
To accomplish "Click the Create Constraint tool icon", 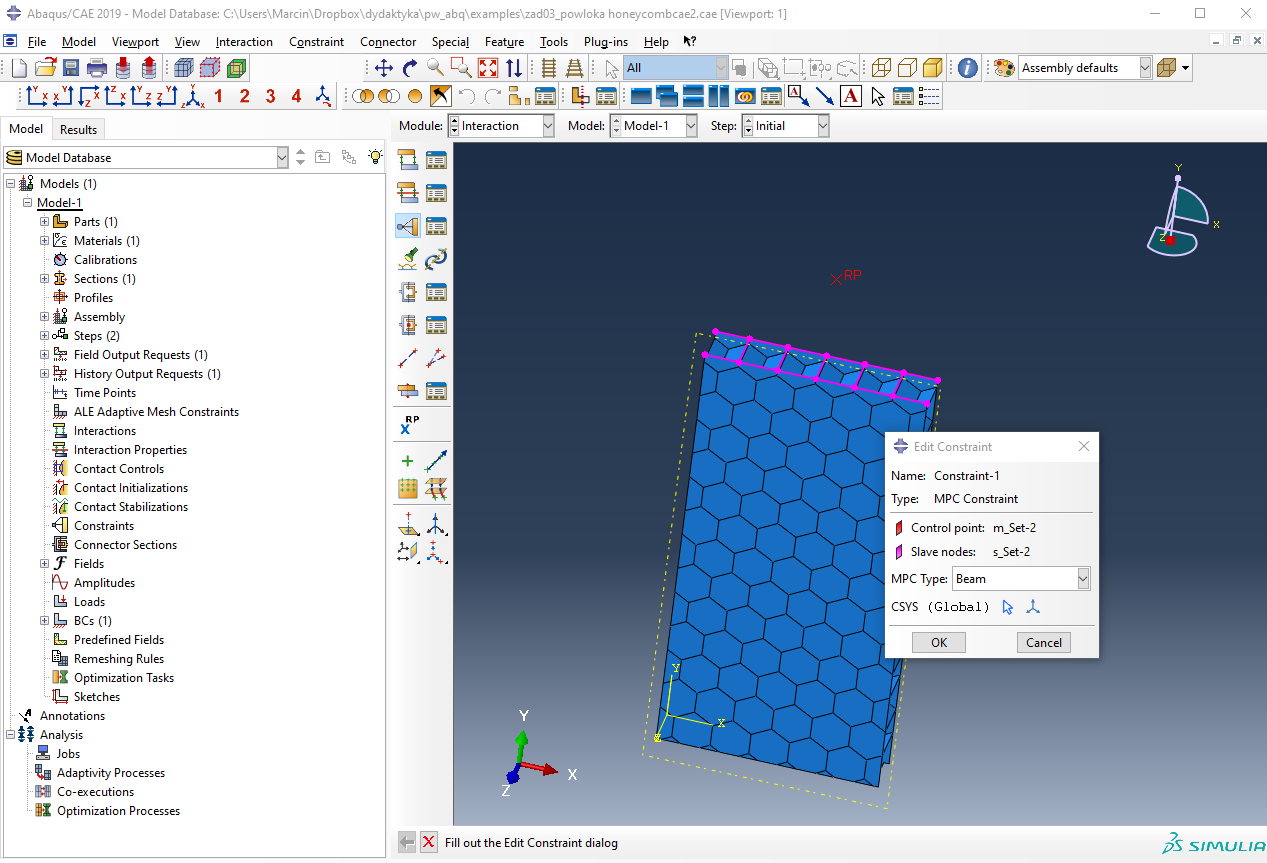I will click(408, 226).
